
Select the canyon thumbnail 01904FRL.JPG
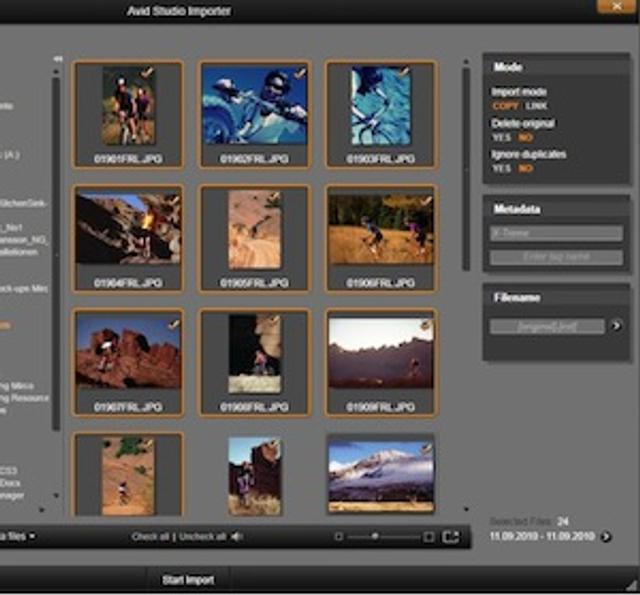(x=128, y=239)
